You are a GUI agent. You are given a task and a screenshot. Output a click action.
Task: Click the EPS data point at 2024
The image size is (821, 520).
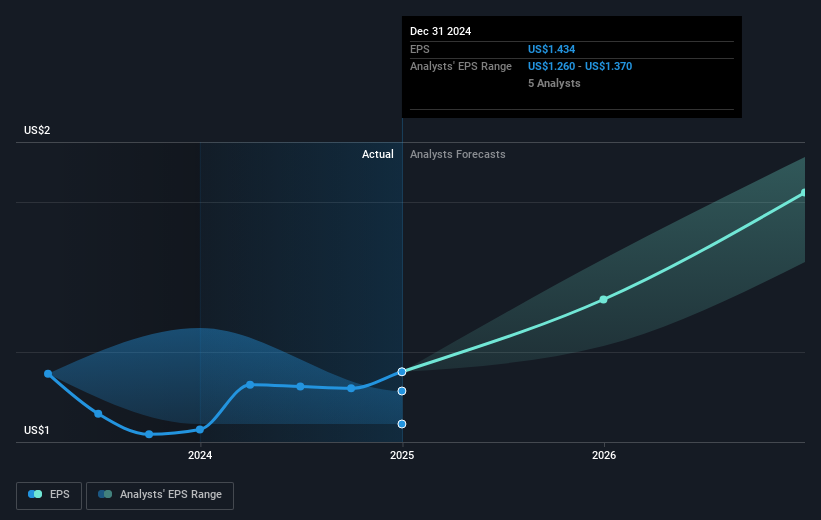coord(200,429)
